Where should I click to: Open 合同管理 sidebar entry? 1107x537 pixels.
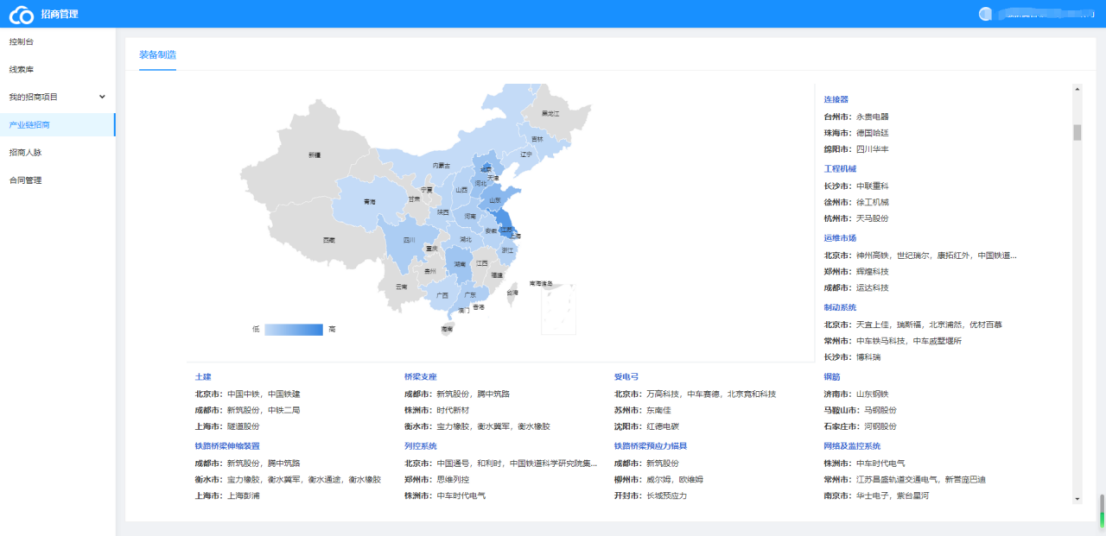pyautogui.click(x=25, y=180)
